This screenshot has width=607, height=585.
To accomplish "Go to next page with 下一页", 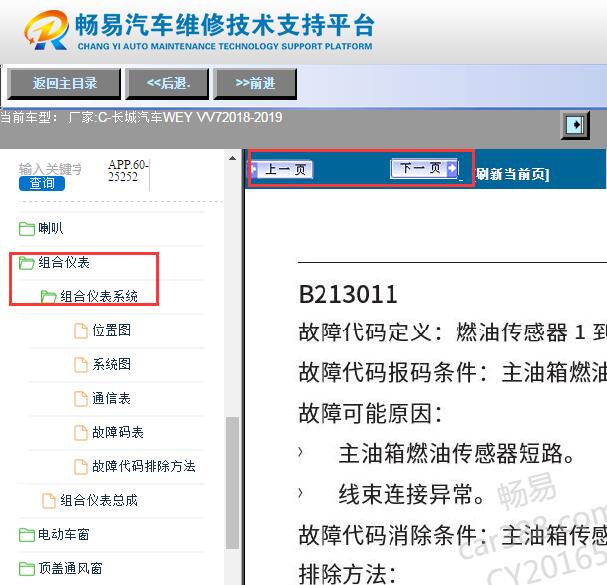I will pos(425,168).
